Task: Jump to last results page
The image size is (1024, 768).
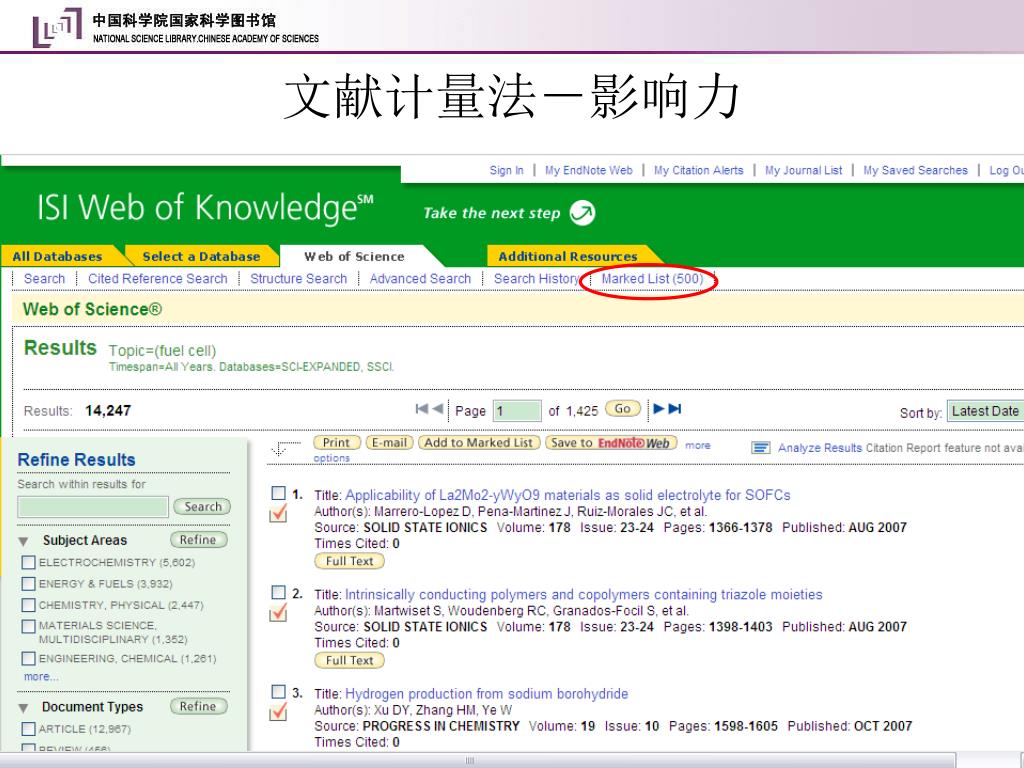Action: 675,409
